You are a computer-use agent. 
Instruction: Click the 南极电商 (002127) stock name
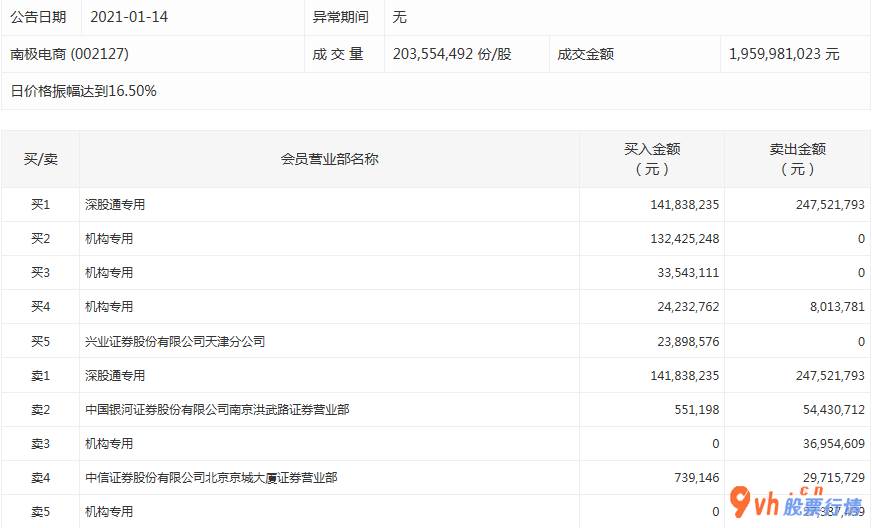pyautogui.click(x=70, y=54)
